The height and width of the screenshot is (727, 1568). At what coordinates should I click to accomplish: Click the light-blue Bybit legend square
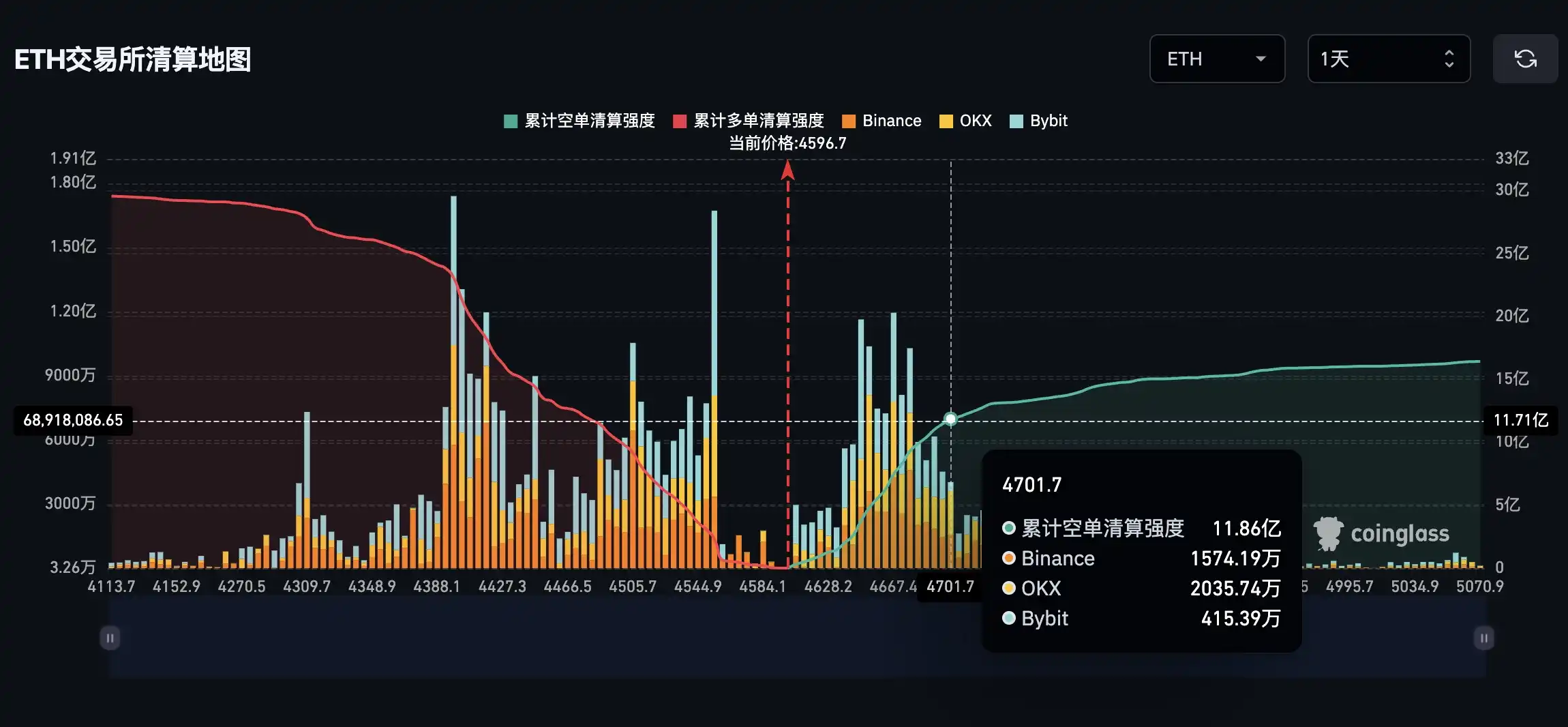pos(1016,121)
